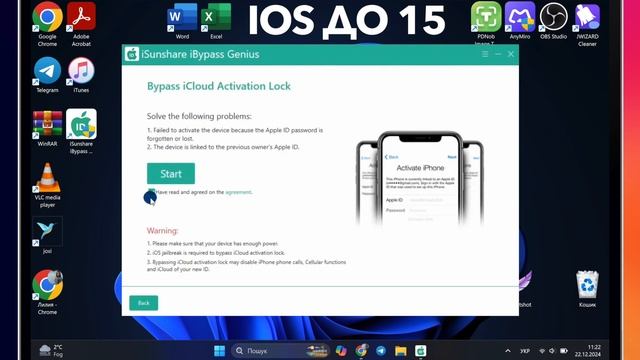Open the Recycle Bin on desktop
Viewport: 640px width, 360px height.
[x=587, y=289]
